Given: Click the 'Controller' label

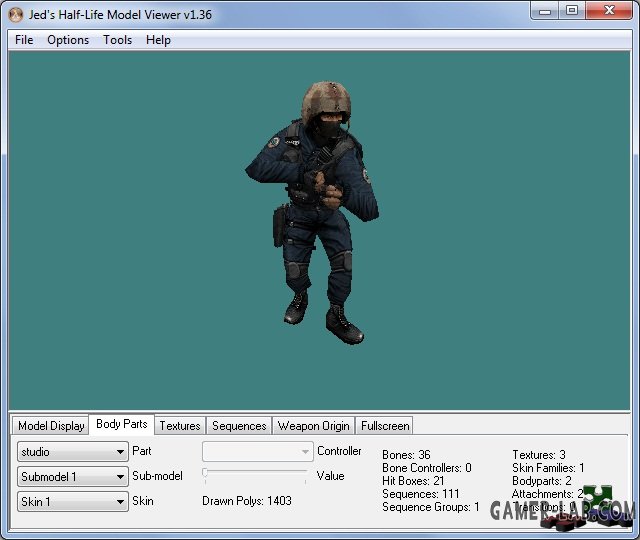Looking at the screenshot, I should pyautogui.click(x=339, y=451).
